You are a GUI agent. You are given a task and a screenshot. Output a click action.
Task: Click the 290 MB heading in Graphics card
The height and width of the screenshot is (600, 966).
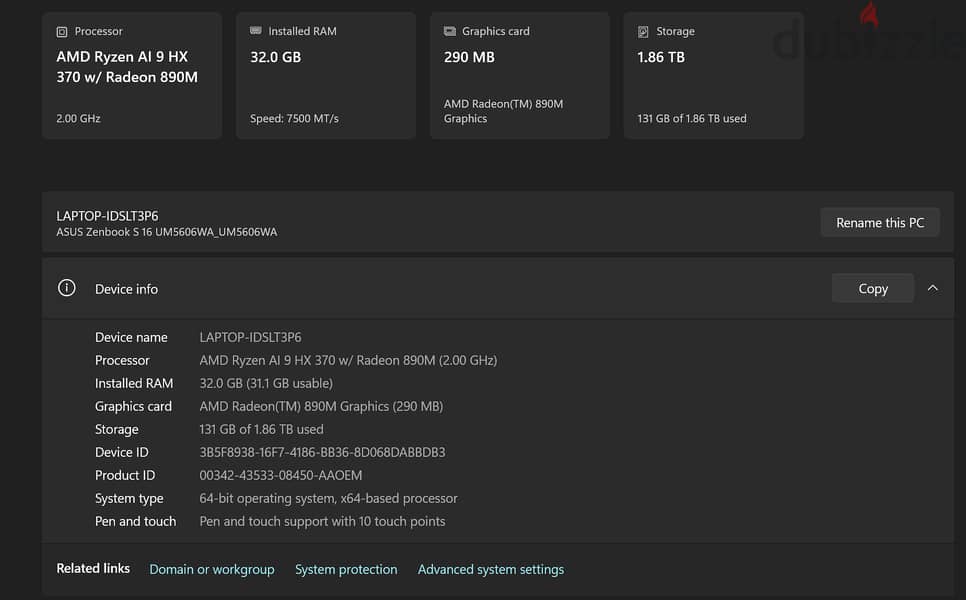(469, 57)
